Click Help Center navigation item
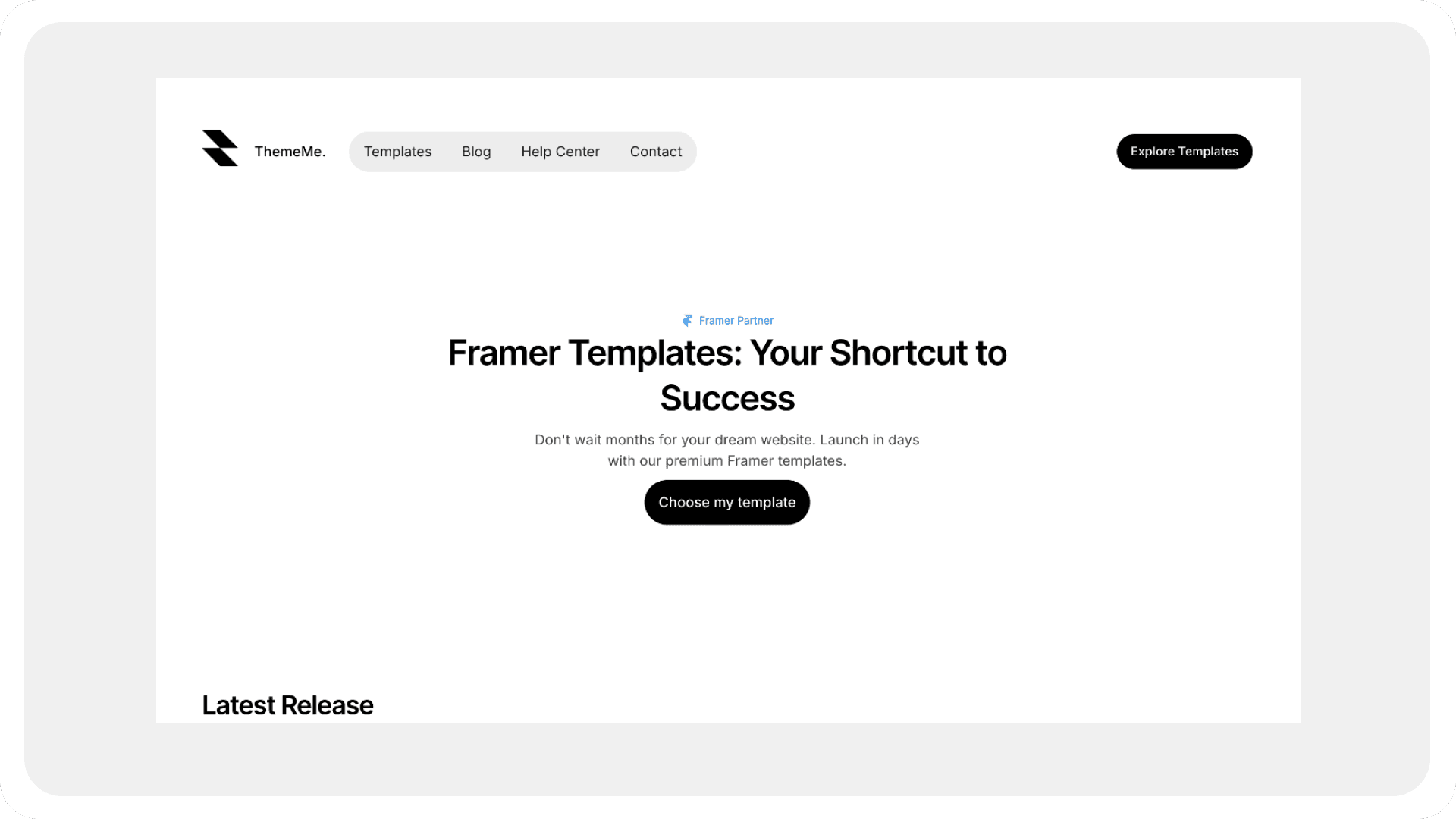The width and height of the screenshot is (1456, 819). pyautogui.click(x=560, y=151)
